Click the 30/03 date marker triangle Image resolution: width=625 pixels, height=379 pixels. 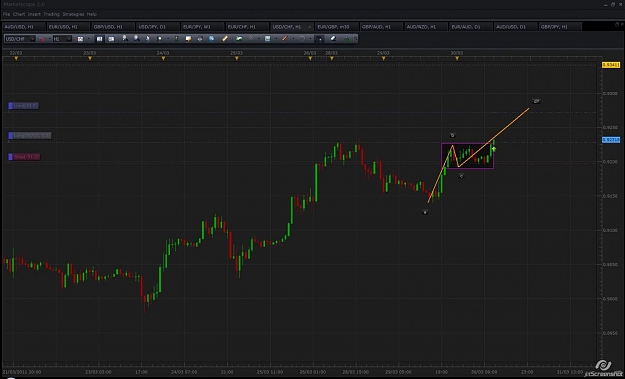[x=457, y=59]
